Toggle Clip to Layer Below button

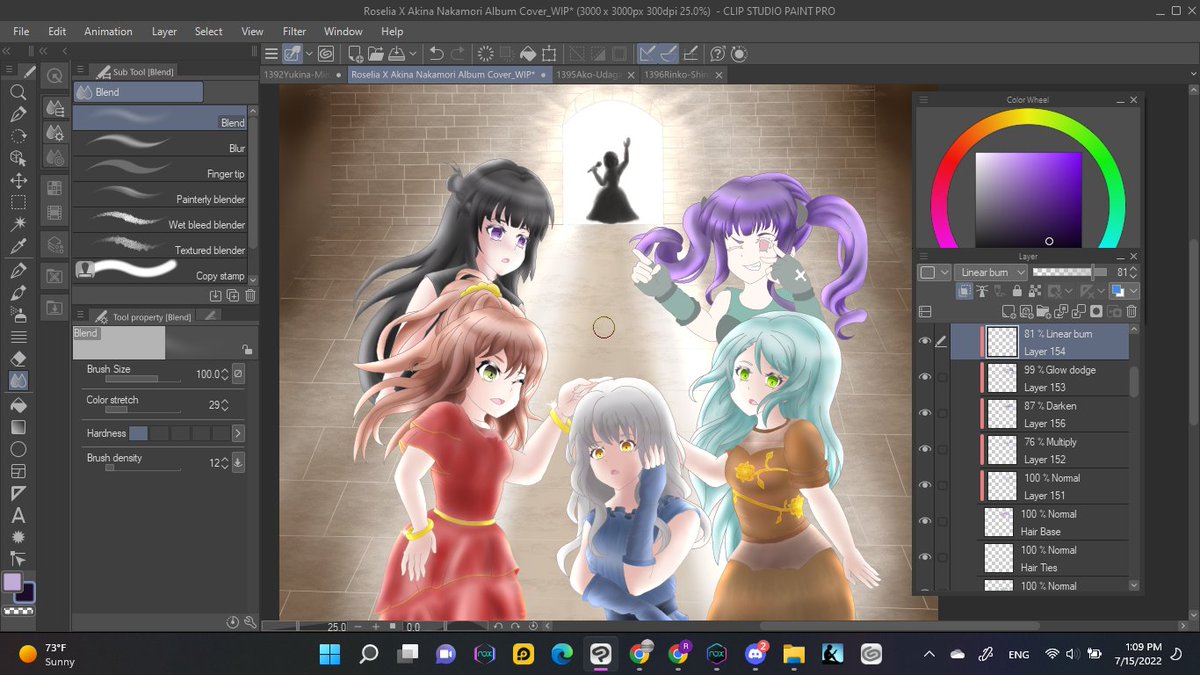point(964,291)
